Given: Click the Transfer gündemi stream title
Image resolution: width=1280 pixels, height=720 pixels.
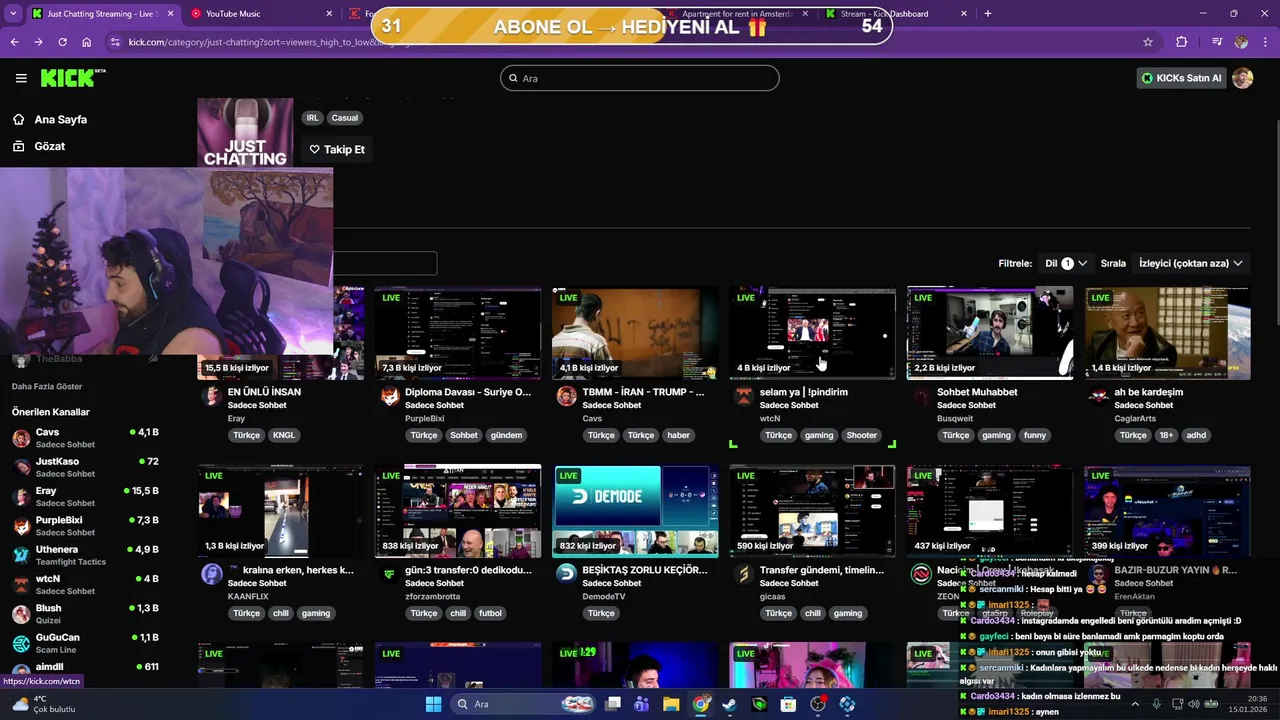Looking at the screenshot, I should (x=822, y=570).
